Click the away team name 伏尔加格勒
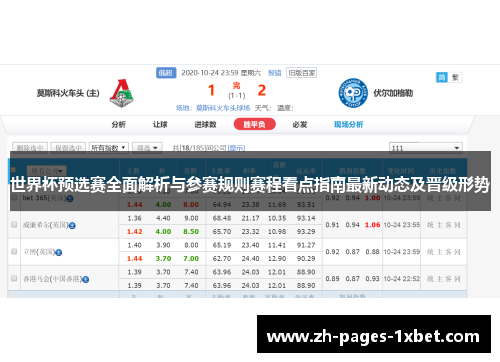Image resolution: width=500 pixels, height=362 pixels. point(393,93)
